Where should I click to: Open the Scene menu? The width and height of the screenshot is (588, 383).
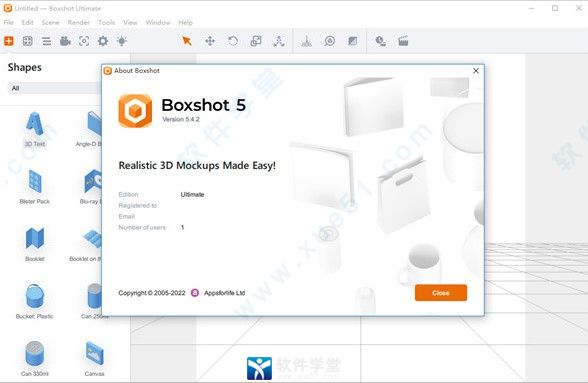coord(51,23)
